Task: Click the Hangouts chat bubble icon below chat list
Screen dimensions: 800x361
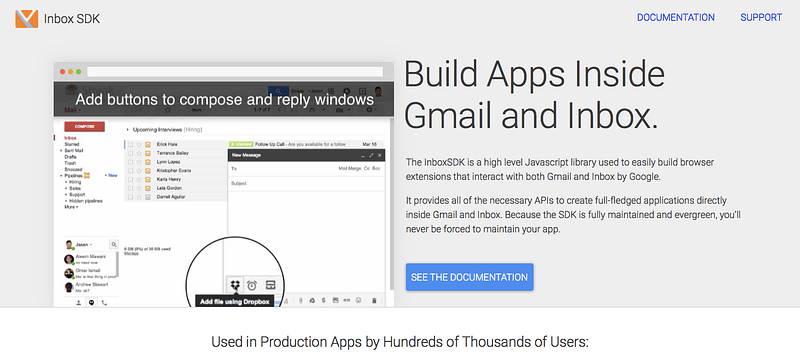Action: click(x=92, y=302)
